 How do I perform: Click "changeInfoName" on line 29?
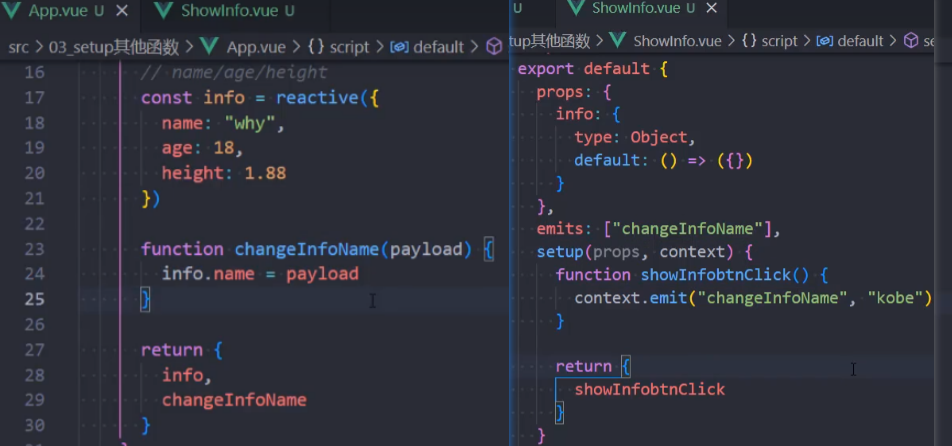pyautogui.click(x=234, y=400)
